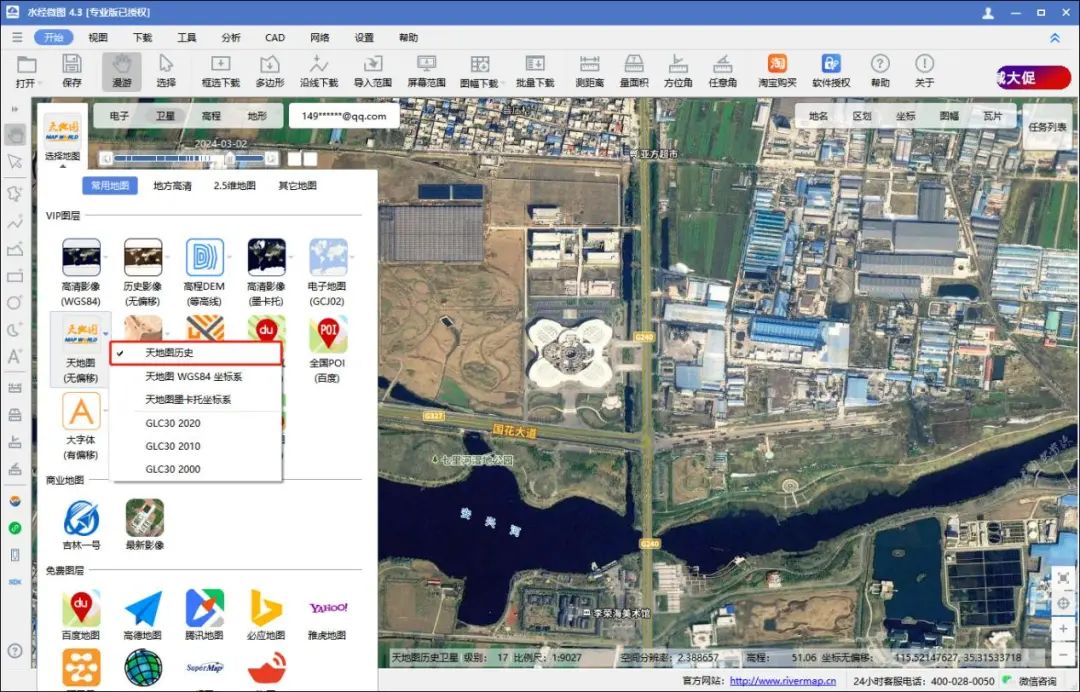Pick 百度地图 free layer icon
The image size is (1080, 692).
(81, 609)
